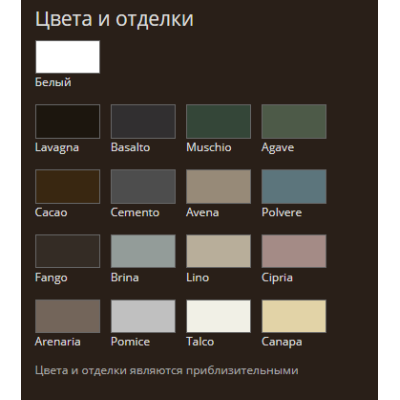Click the 'Polvere' label text
The image size is (400, 400).
point(282,212)
